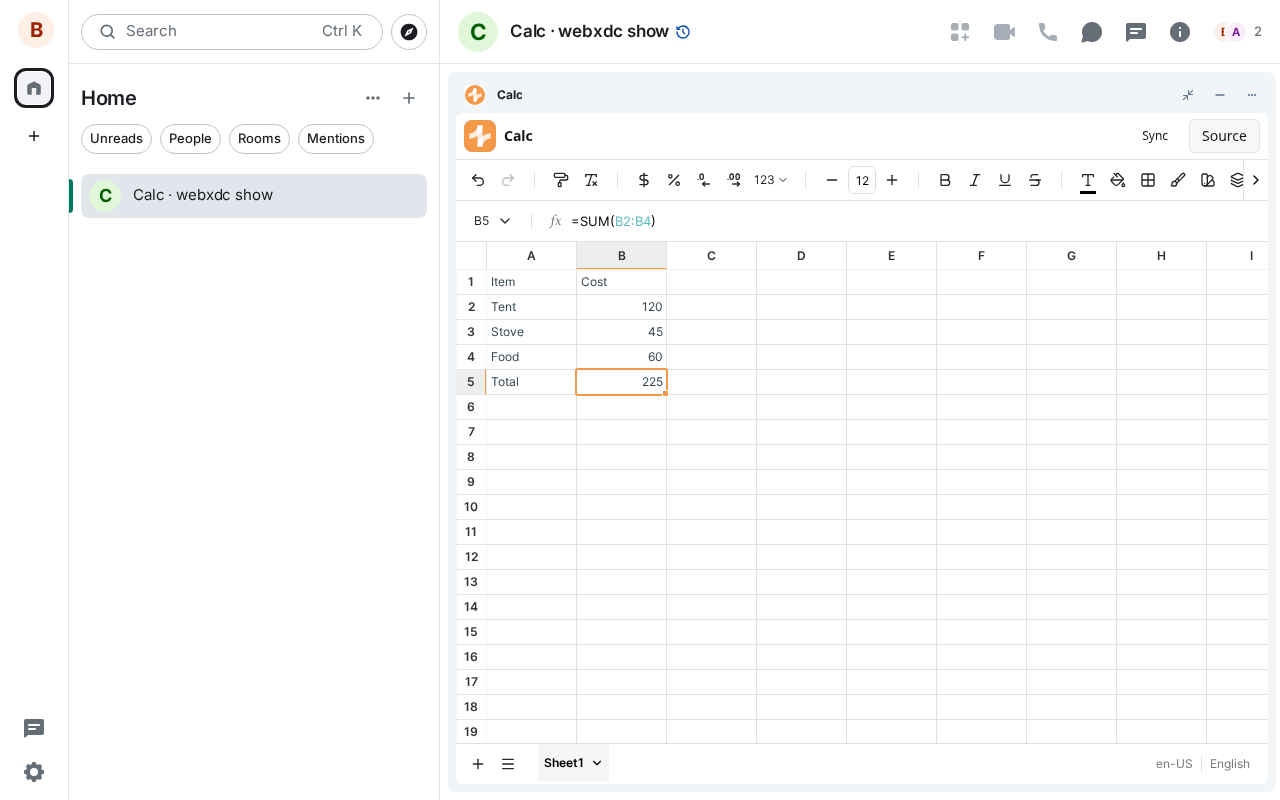The width and height of the screenshot is (1280, 800).
Task: Open the Sheet1 tab dropdown
Action: tap(597, 763)
